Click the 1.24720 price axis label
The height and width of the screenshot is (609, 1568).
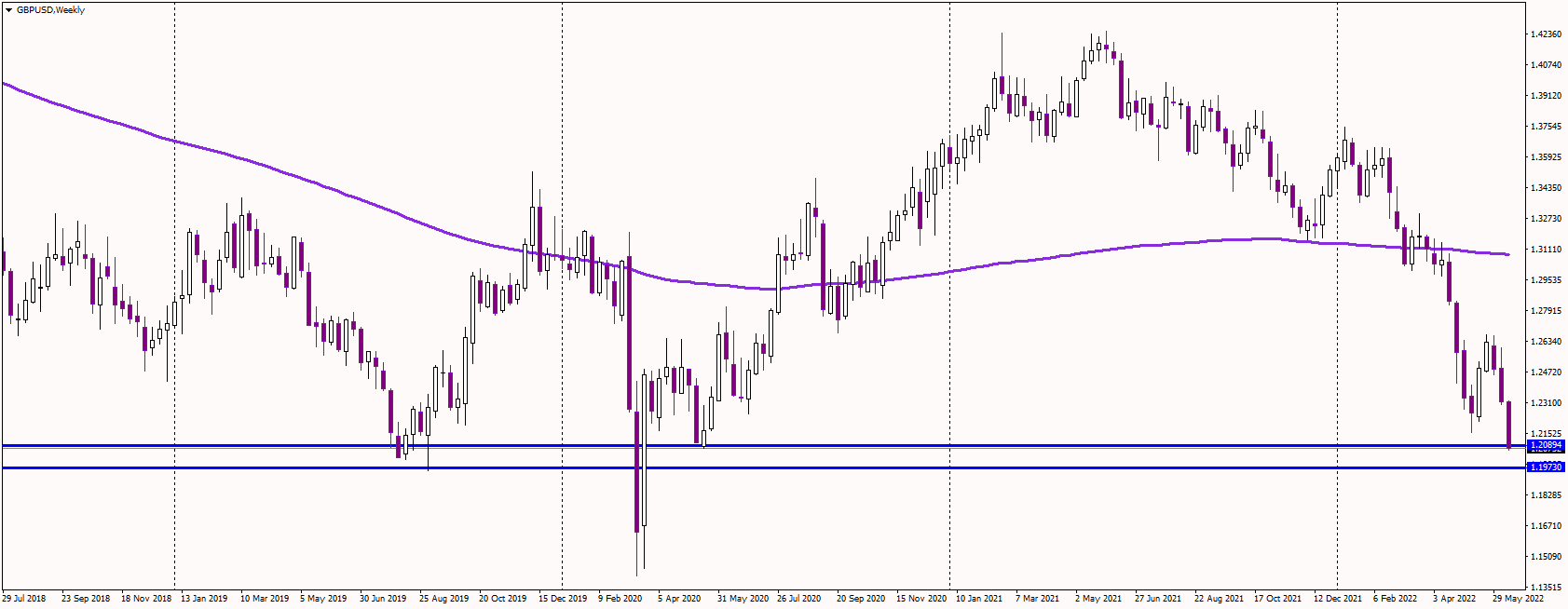1547,372
